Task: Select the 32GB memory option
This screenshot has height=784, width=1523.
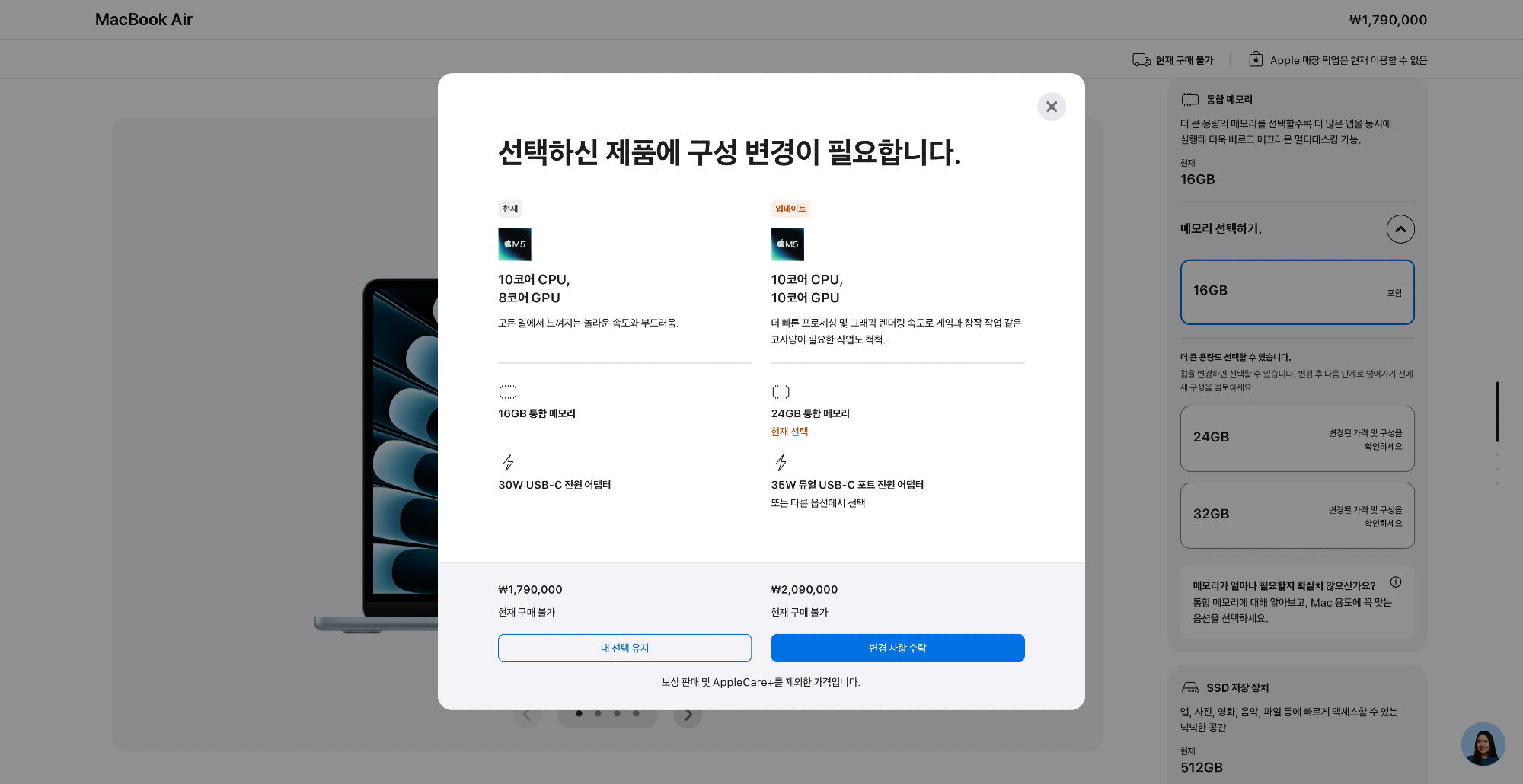Action: [1297, 515]
